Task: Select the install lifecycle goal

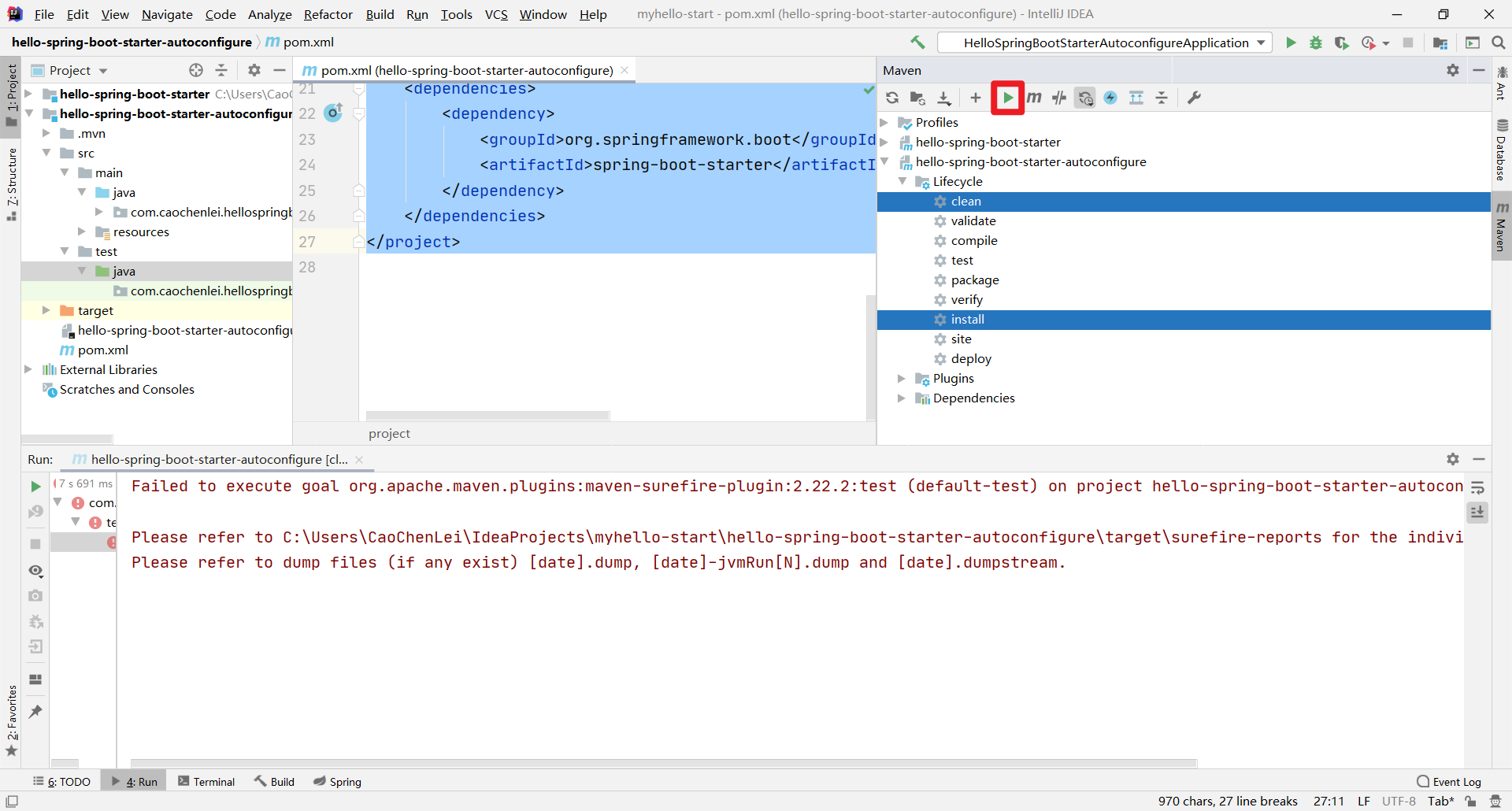Action: click(1184, 320)
